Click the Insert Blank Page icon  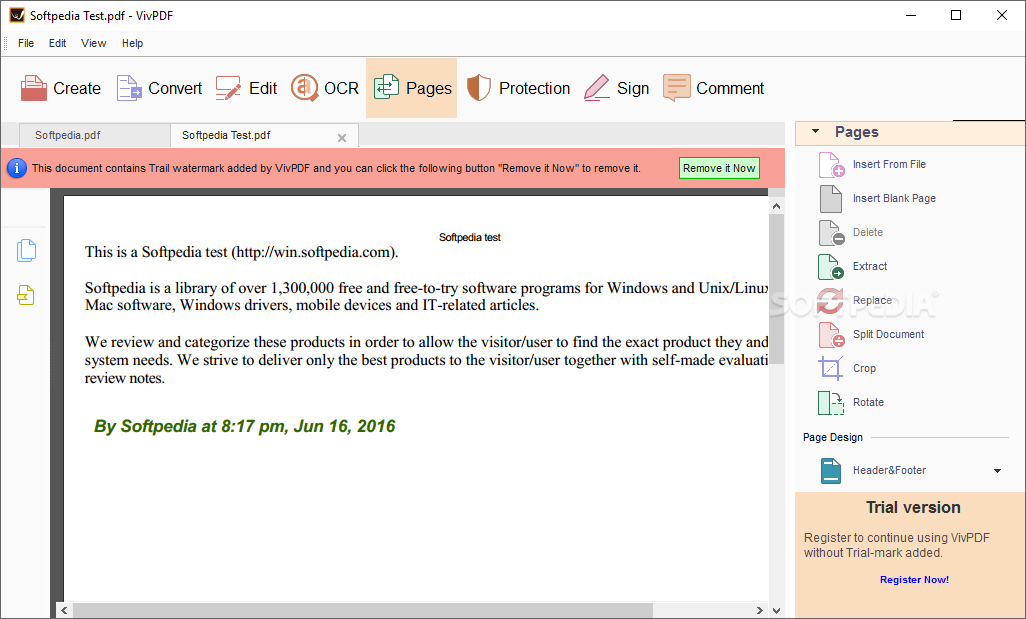coord(831,198)
